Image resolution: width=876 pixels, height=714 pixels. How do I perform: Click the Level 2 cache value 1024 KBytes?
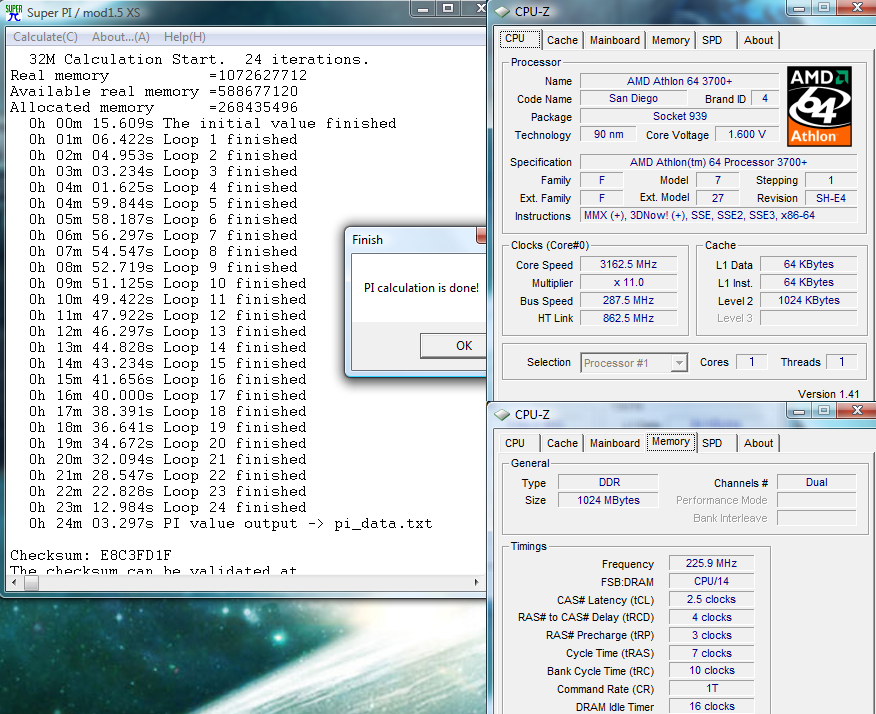808,300
